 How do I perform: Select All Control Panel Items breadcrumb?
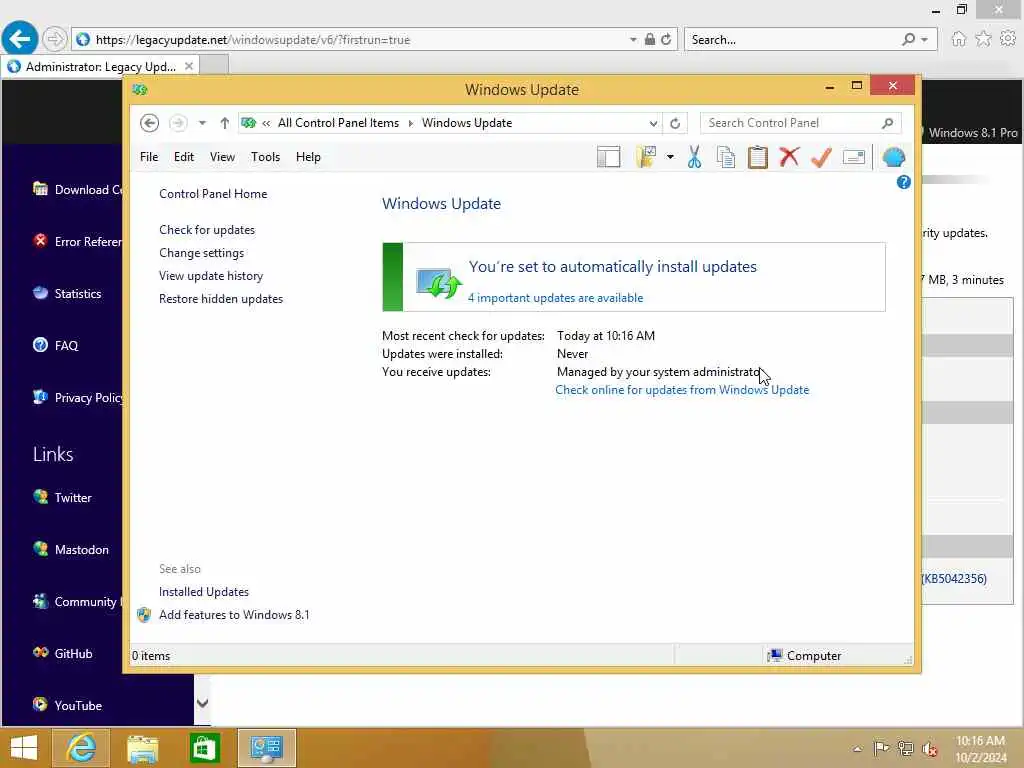[x=338, y=123]
